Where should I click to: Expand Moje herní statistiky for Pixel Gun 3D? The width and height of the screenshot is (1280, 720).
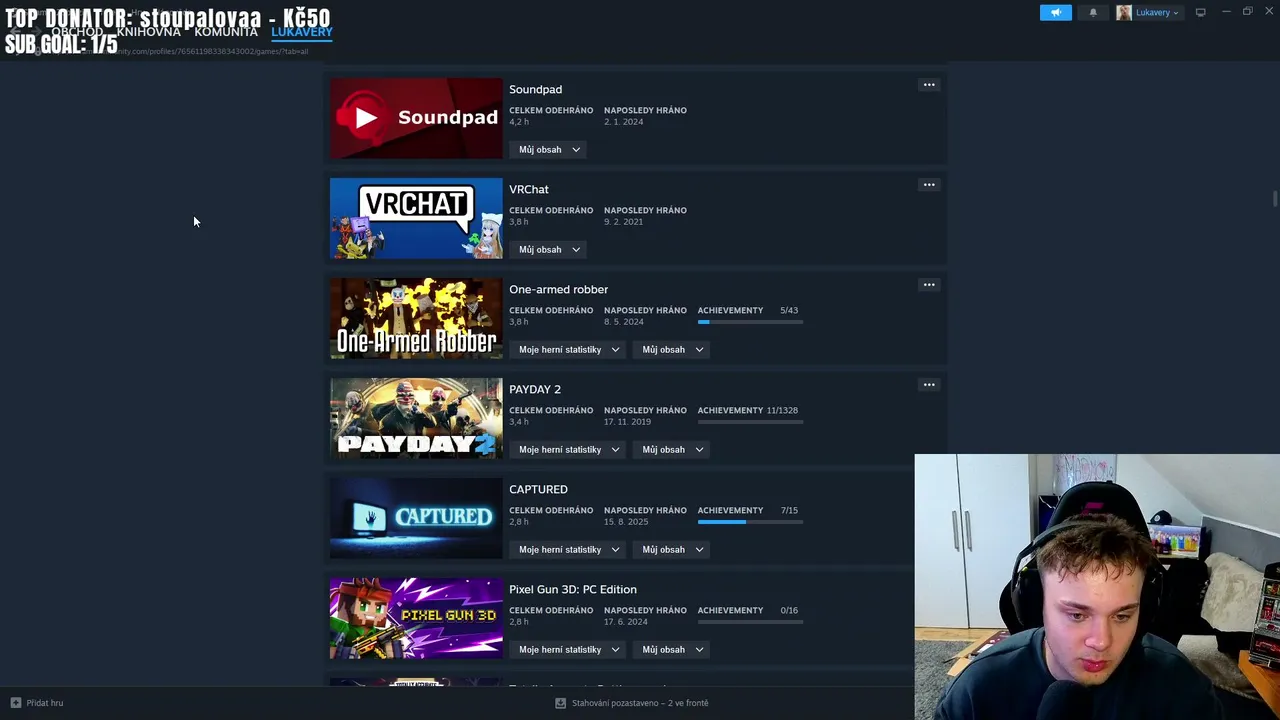[569, 650]
